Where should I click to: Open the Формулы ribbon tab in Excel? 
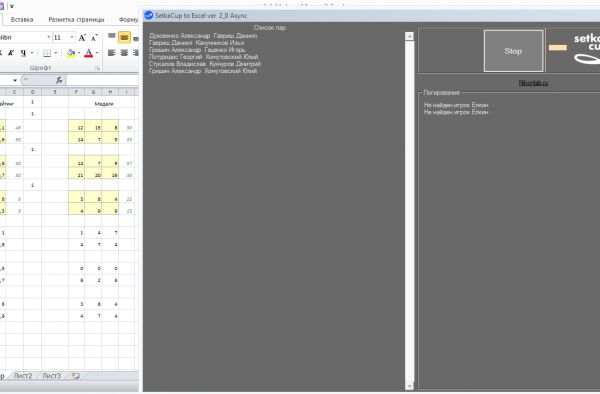(x=129, y=20)
